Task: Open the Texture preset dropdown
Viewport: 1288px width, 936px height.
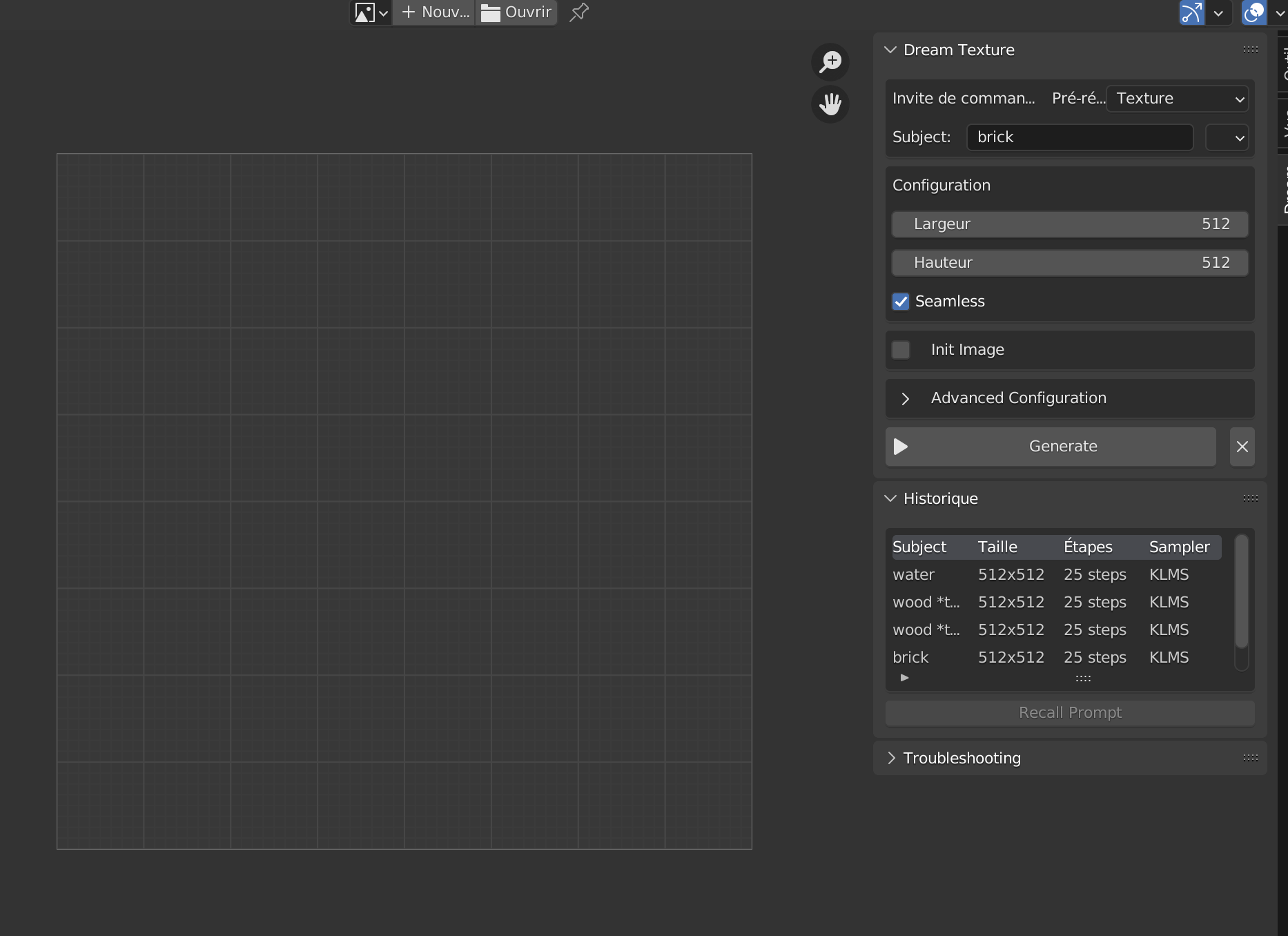Action: (1176, 99)
